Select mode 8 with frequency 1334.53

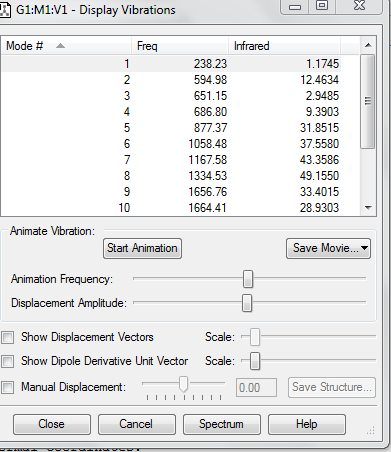171,176
